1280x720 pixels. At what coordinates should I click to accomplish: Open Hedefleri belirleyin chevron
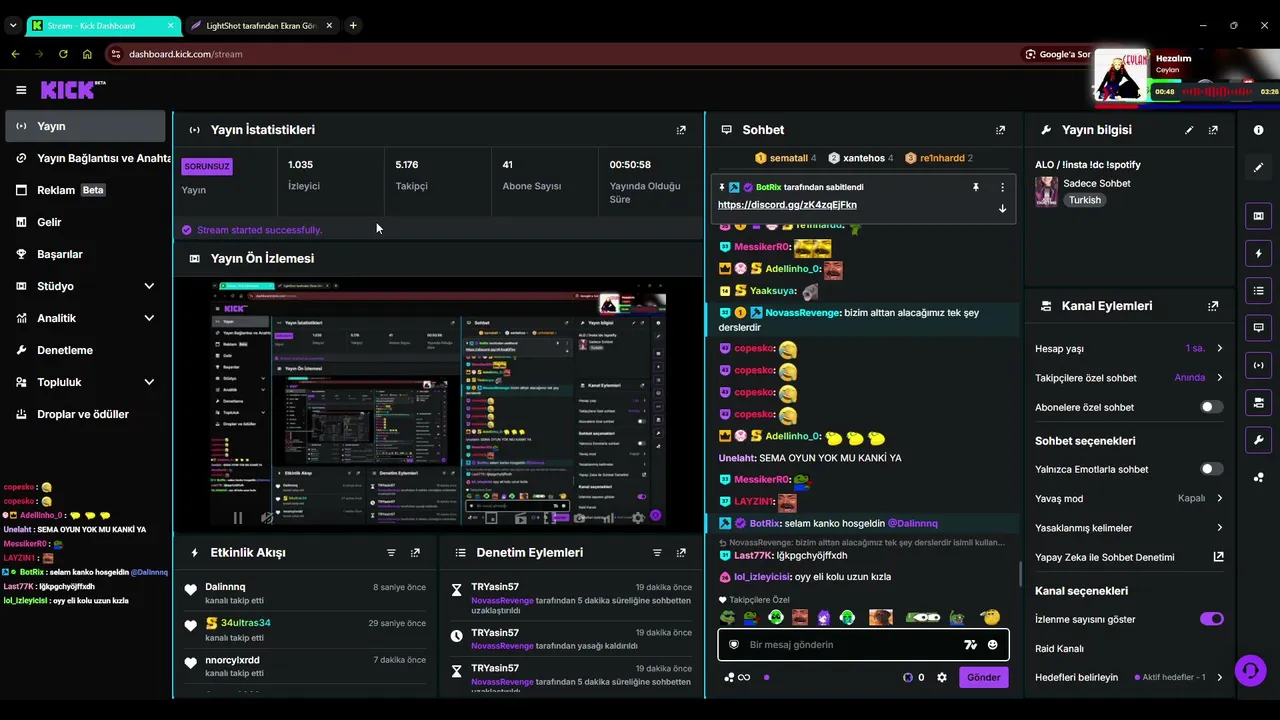click(1219, 677)
